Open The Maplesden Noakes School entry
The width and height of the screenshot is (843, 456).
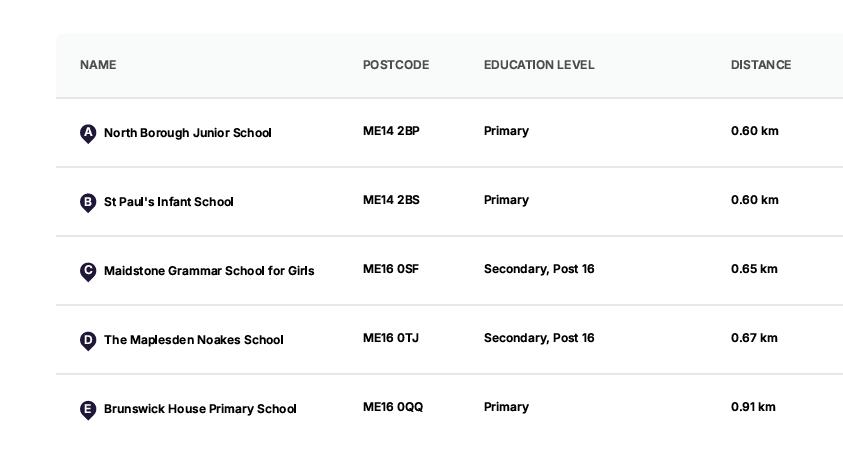[x=193, y=340]
